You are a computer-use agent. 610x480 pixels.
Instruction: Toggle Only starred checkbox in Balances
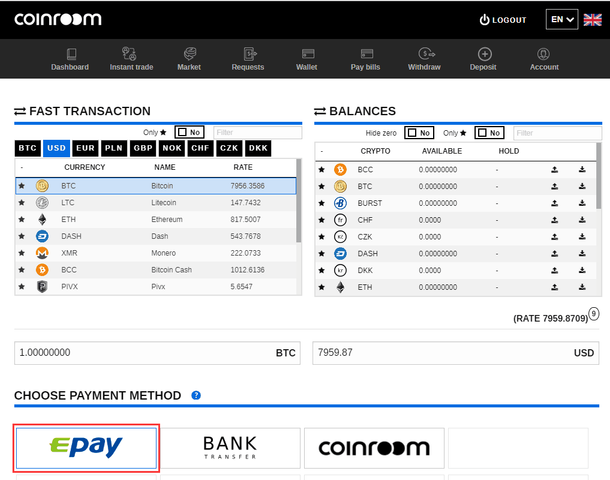click(482, 133)
